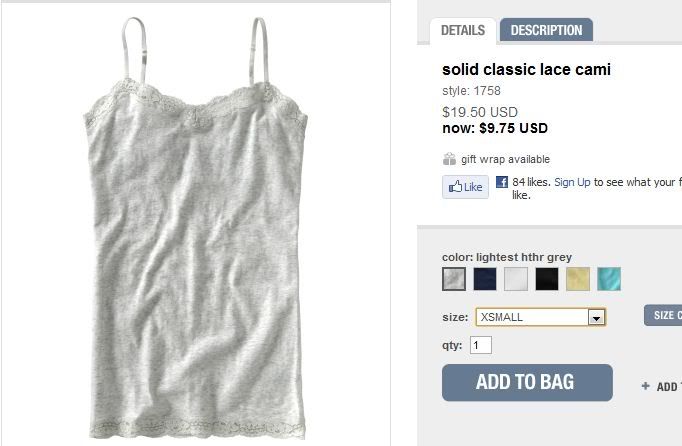Click the ADD TO BAG button

(x=527, y=382)
